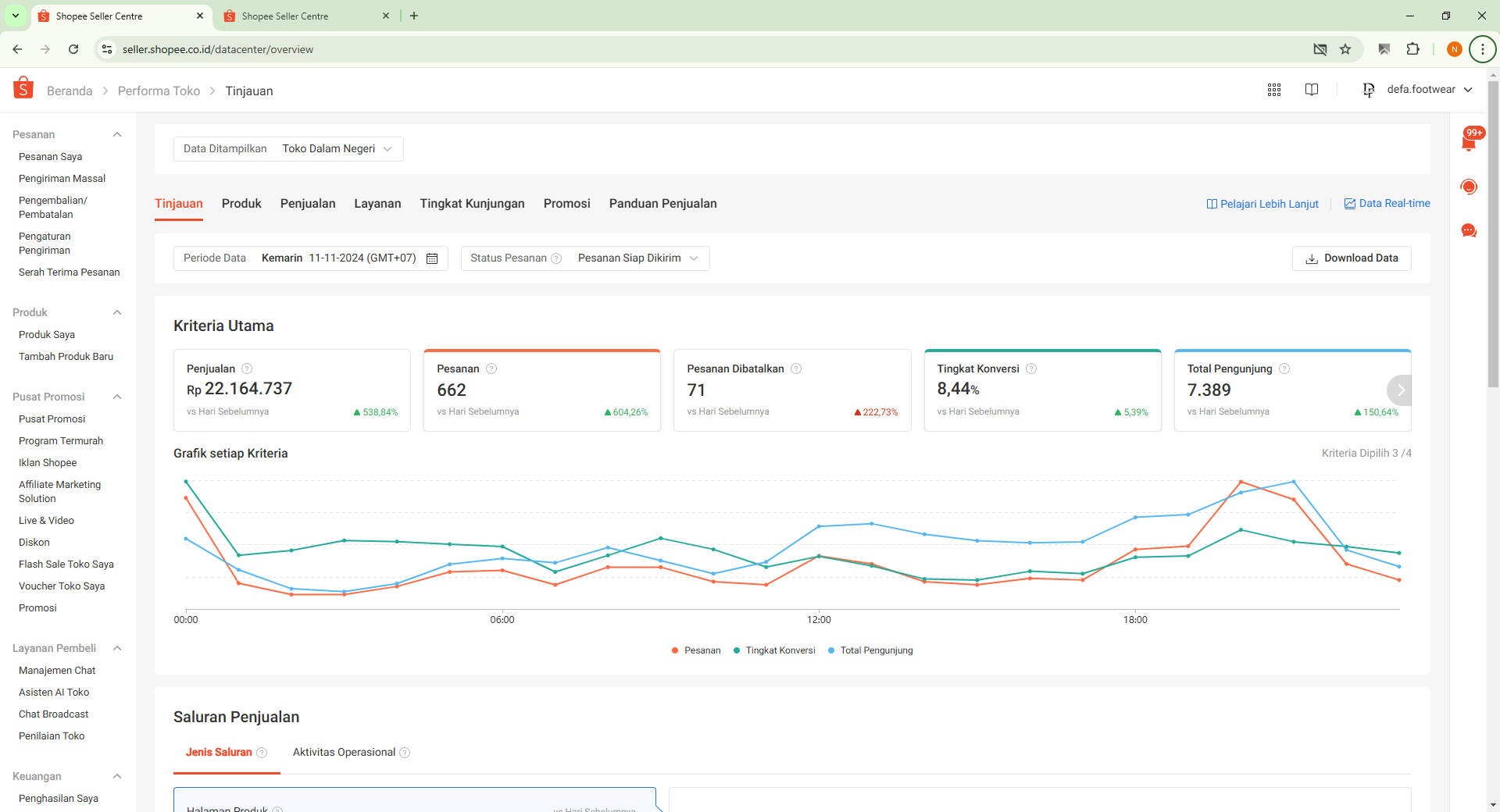
Task: Click the browser address bar URL
Action: coord(218,49)
